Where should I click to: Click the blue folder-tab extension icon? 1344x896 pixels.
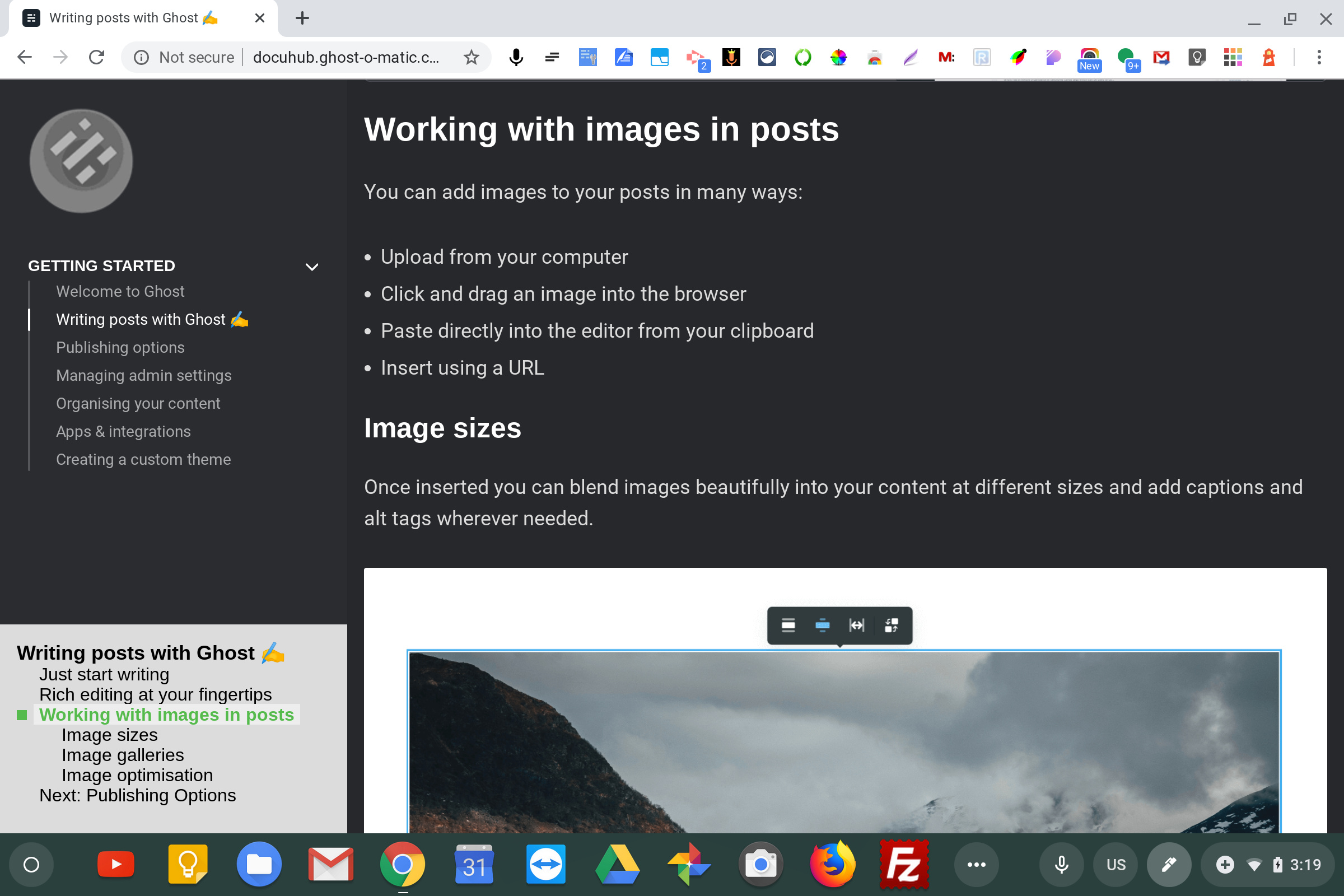[660, 57]
